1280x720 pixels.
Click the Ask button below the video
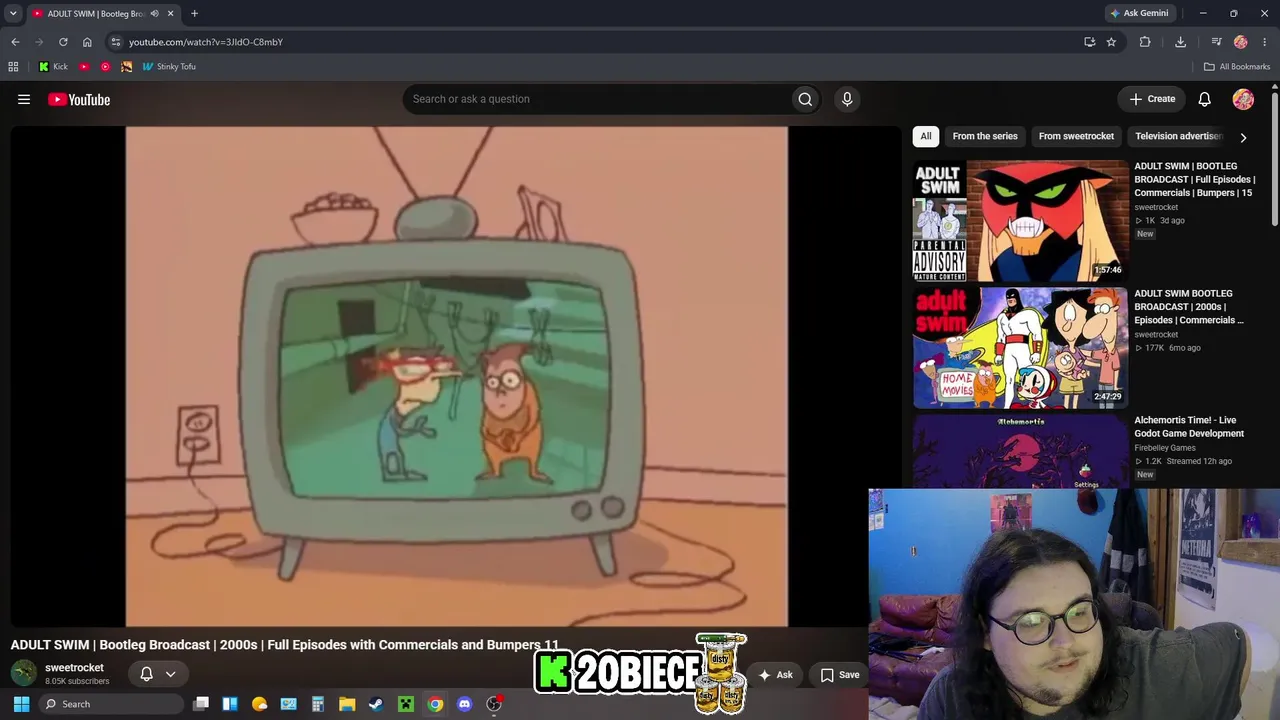[776, 675]
